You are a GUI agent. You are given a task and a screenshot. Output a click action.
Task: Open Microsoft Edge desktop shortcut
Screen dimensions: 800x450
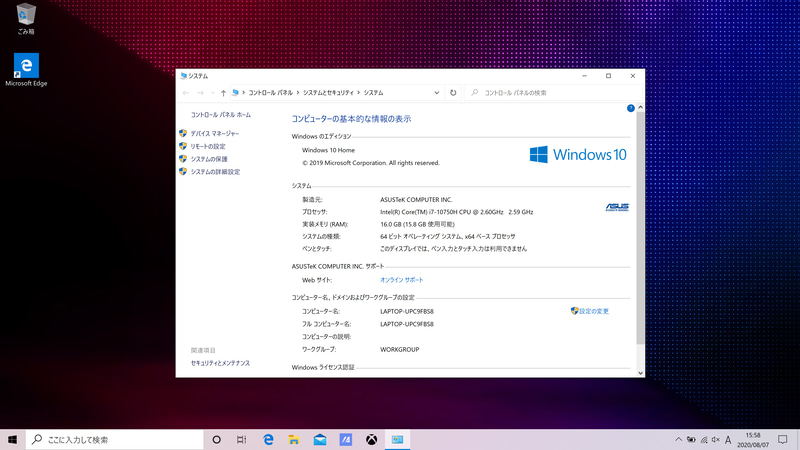(x=26, y=69)
